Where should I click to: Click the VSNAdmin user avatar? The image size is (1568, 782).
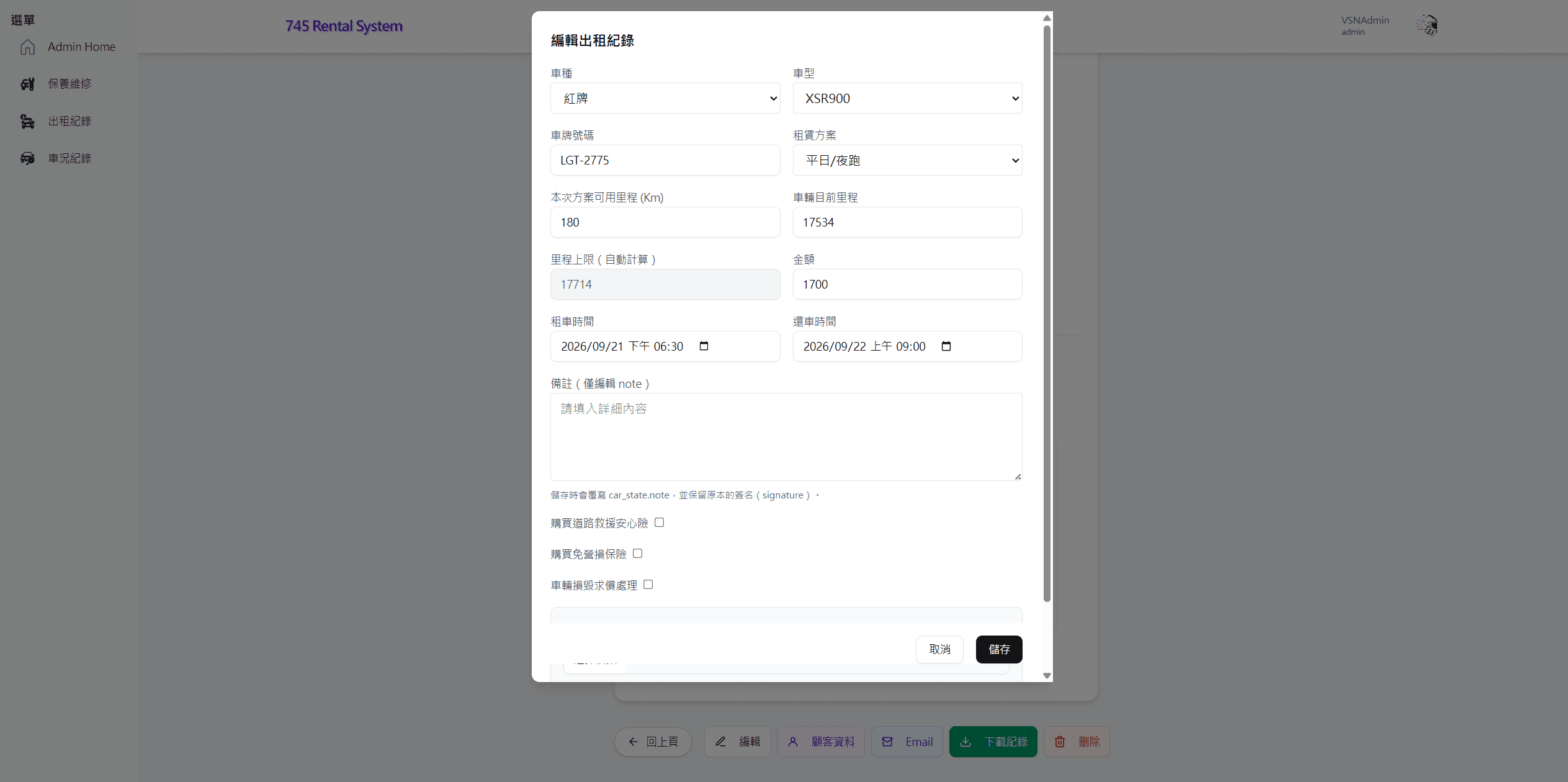click(x=1427, y=25)
